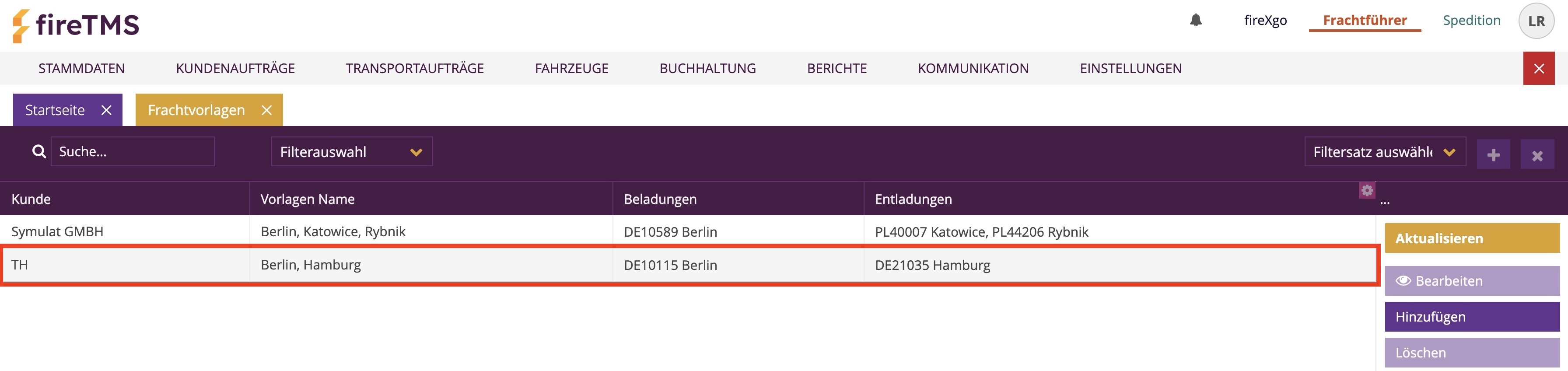Expand the Filterauswahl dropdown
The width and height of the screenshot is (1568, 371).
(x=352, y=151)
